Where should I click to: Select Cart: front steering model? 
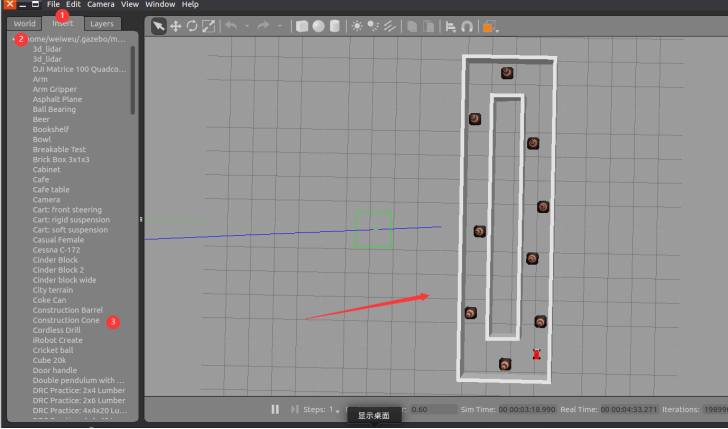click(67, 210)
